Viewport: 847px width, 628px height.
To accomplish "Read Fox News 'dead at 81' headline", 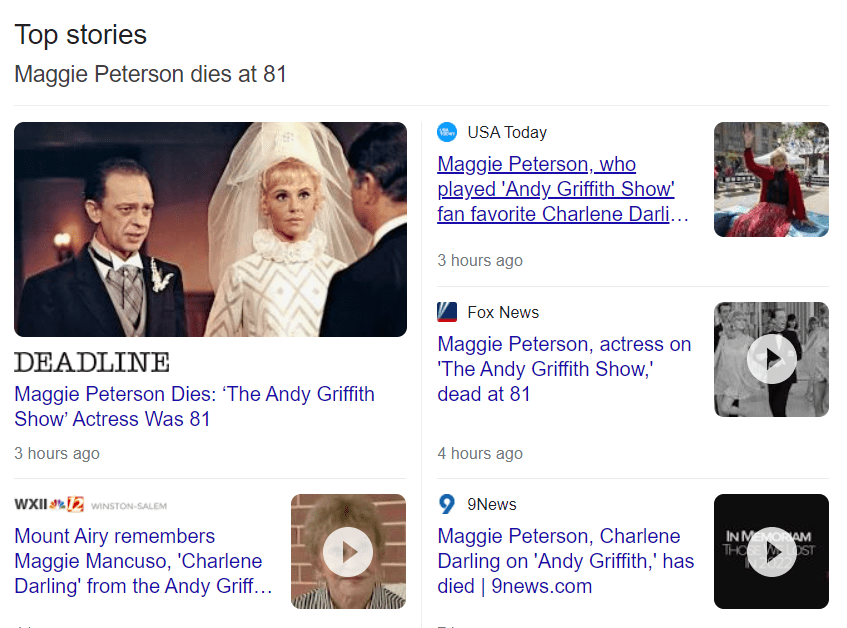I will coord(564,369).
